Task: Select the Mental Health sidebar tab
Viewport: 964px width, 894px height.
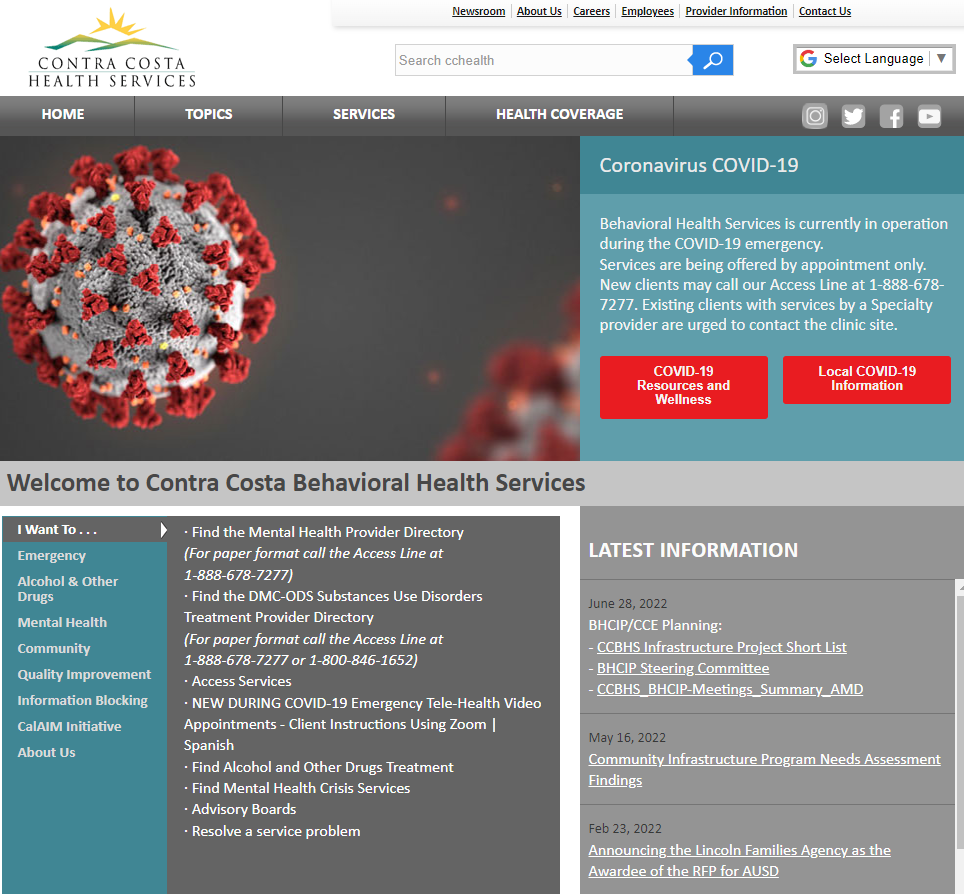Action: pos(62,622)
